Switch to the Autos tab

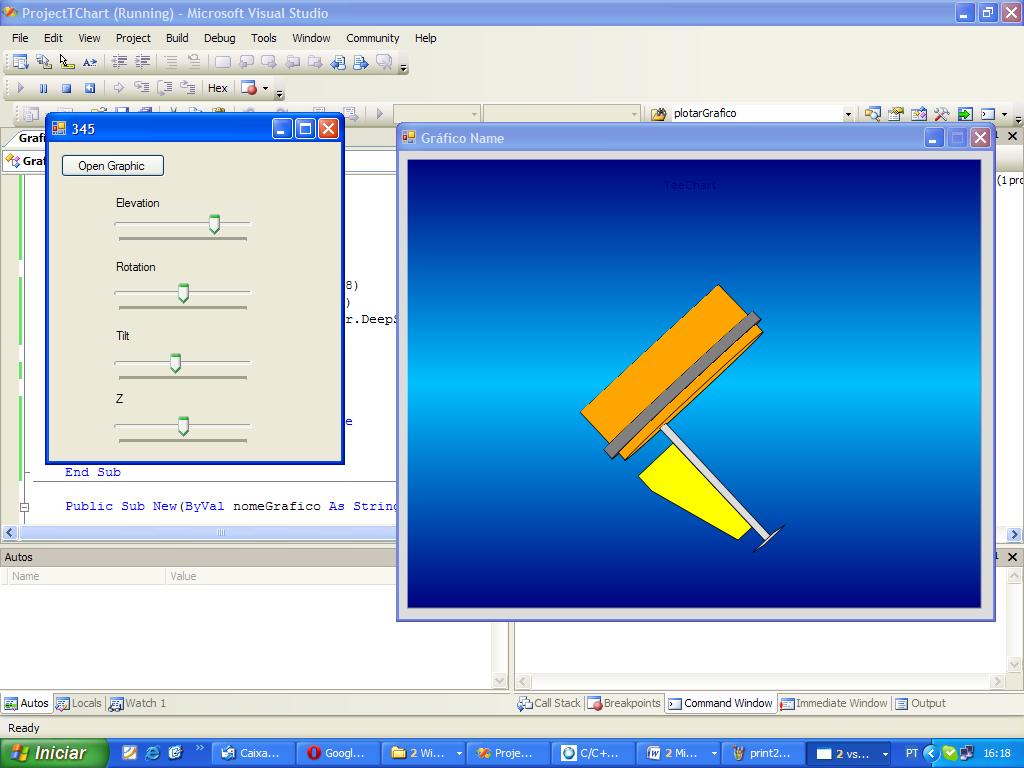[27, 703]
